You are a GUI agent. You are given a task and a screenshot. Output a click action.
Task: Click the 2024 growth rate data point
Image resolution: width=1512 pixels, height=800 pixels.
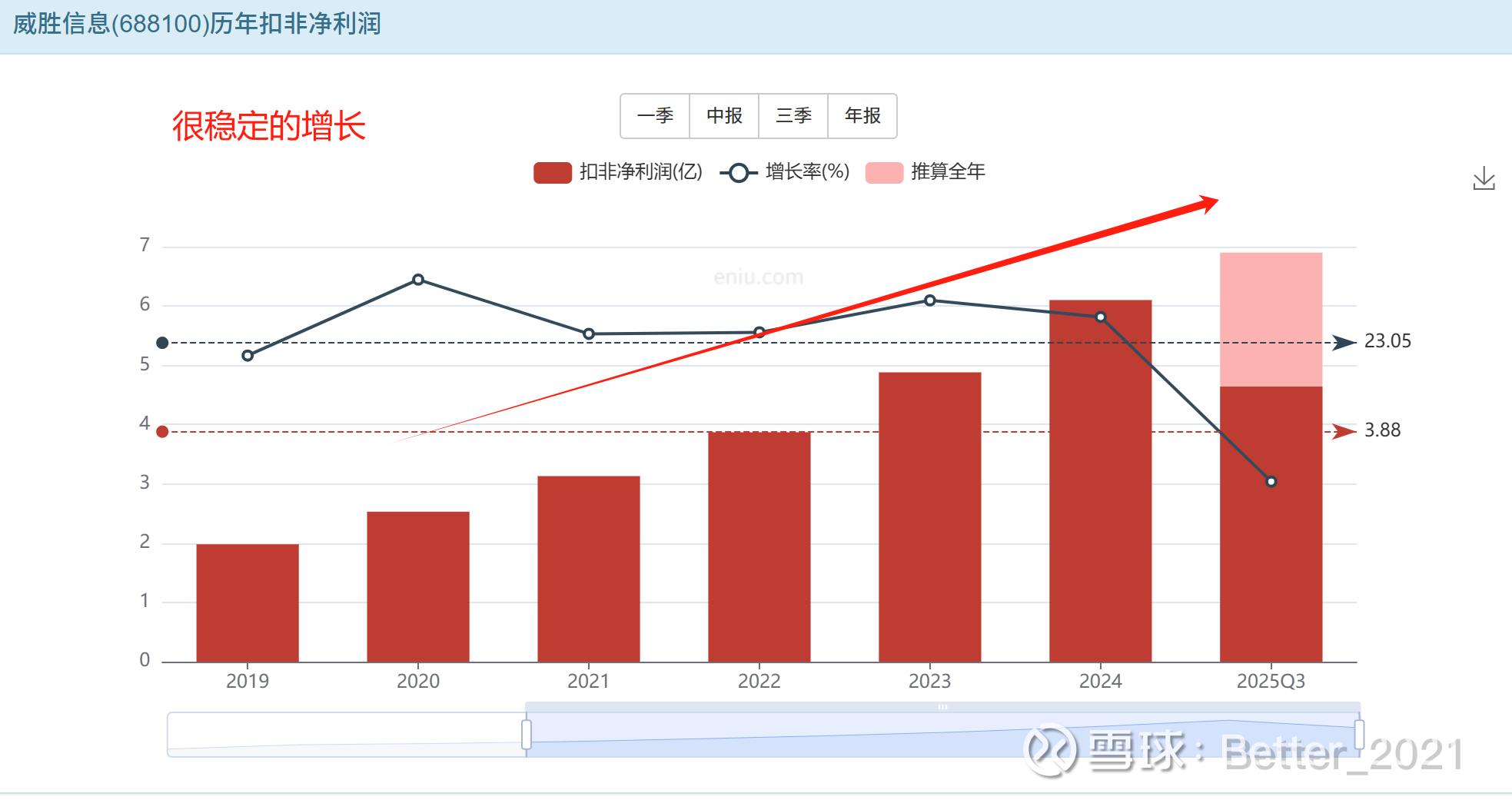pos(1101,317)
